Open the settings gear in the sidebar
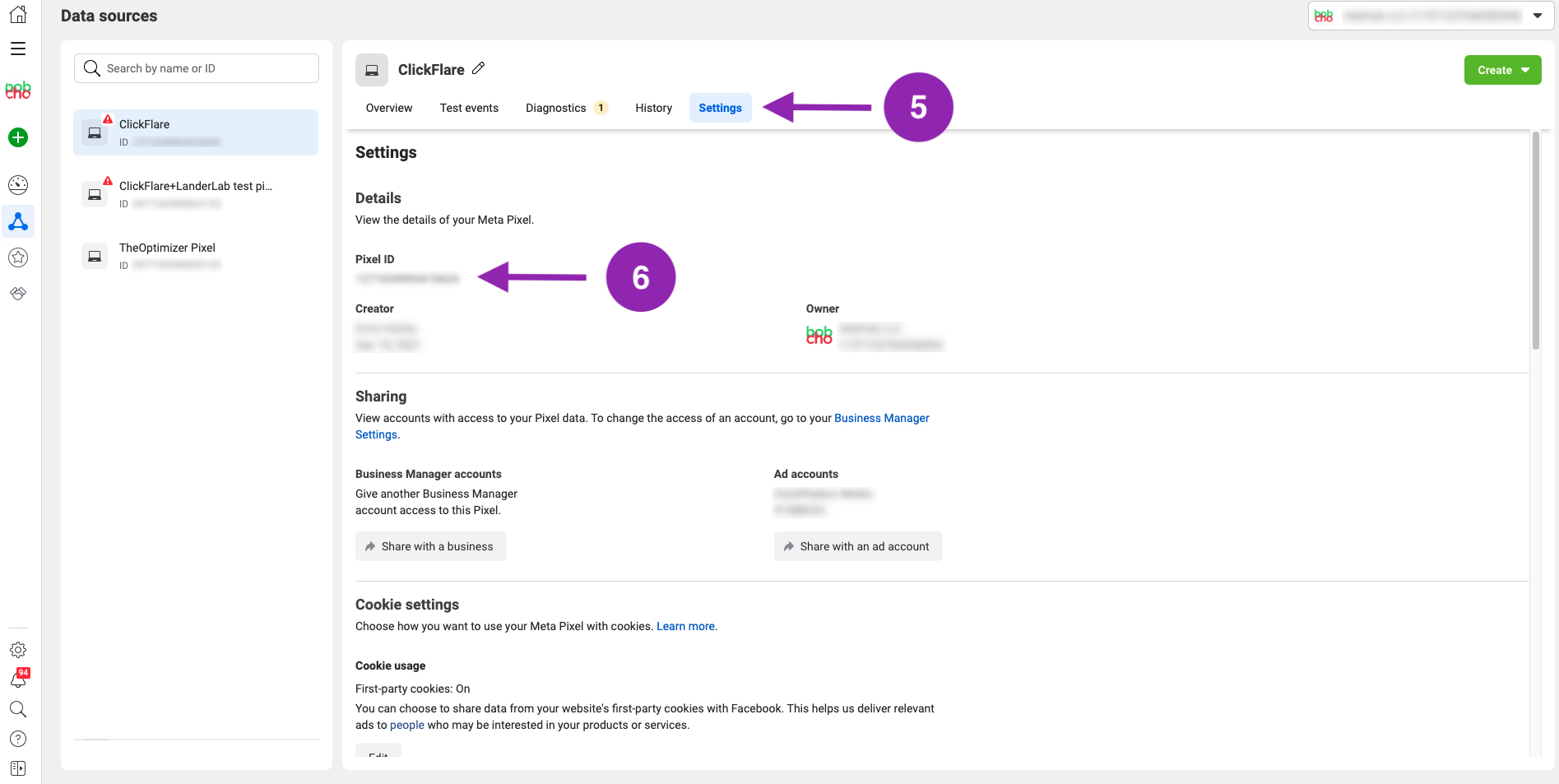 point(18,650)
